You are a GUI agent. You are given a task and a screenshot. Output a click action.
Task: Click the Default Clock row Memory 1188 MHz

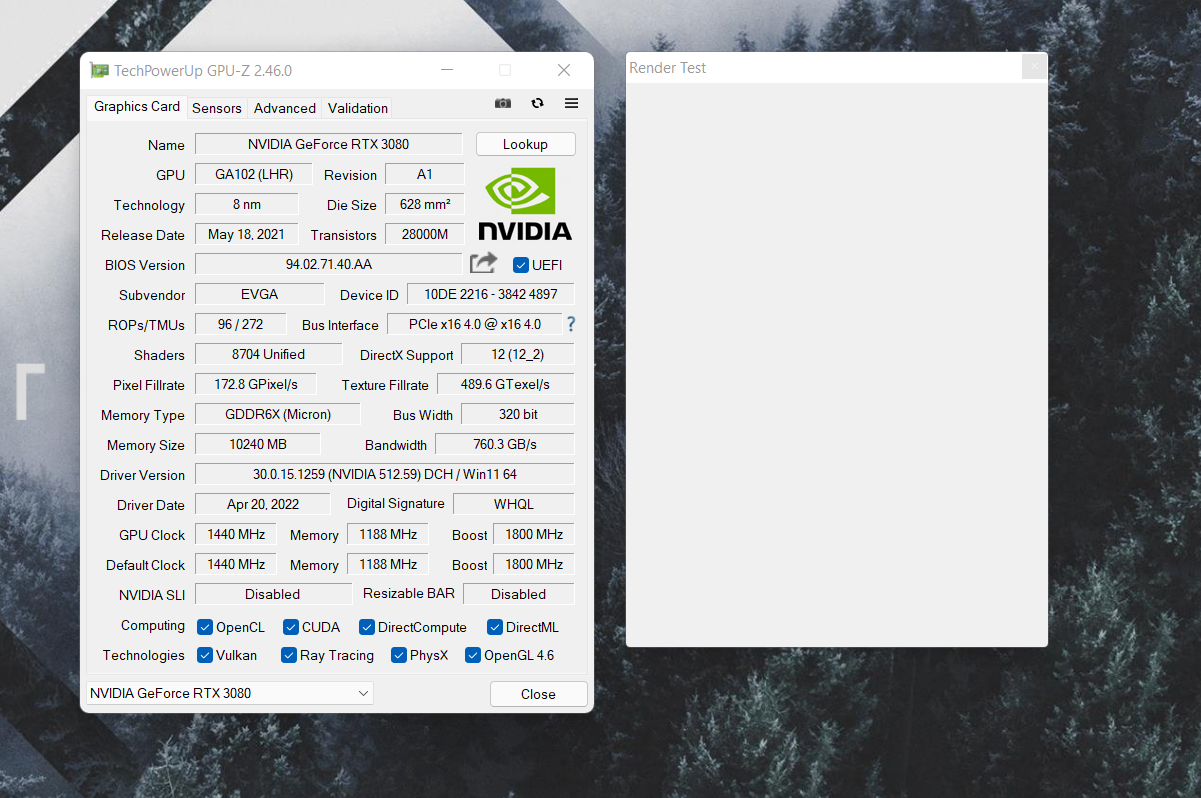coord(388,564)
